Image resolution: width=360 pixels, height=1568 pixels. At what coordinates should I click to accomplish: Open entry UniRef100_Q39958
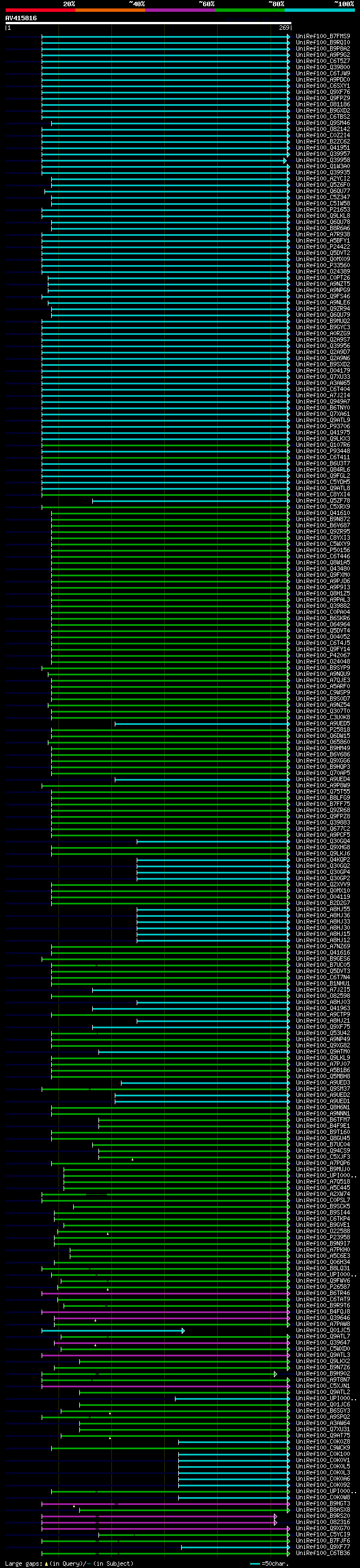[323, 160]
